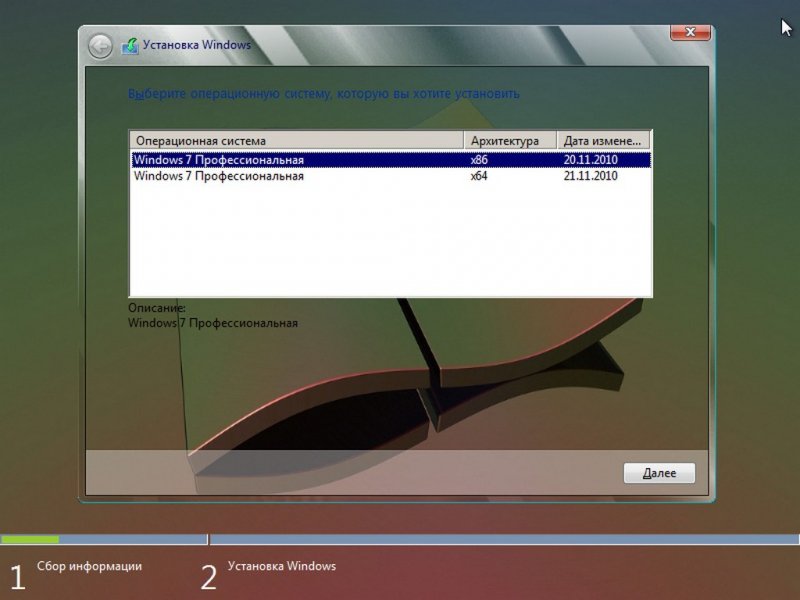Click step 1 Сбор информации label
Viewport: 800px width, 600px height.
(x=89, y=566)
